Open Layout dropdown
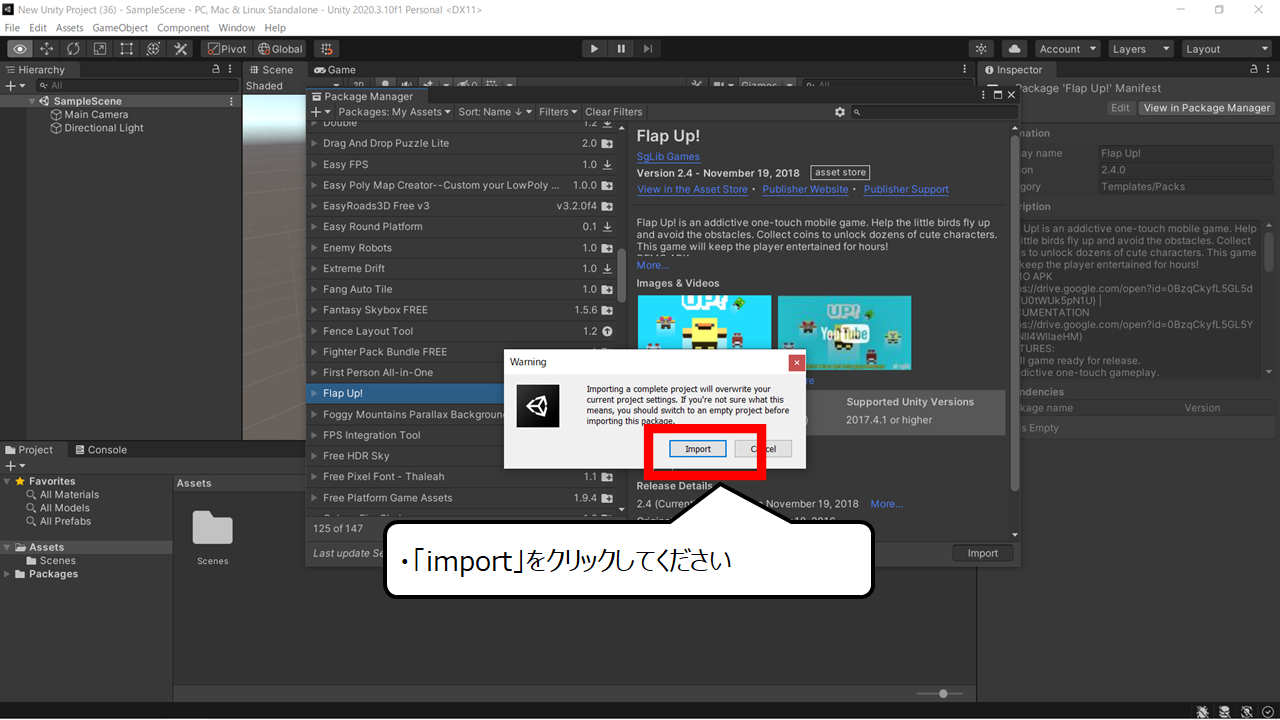This screenshot has height=720, width=1280. point(1225,49)
